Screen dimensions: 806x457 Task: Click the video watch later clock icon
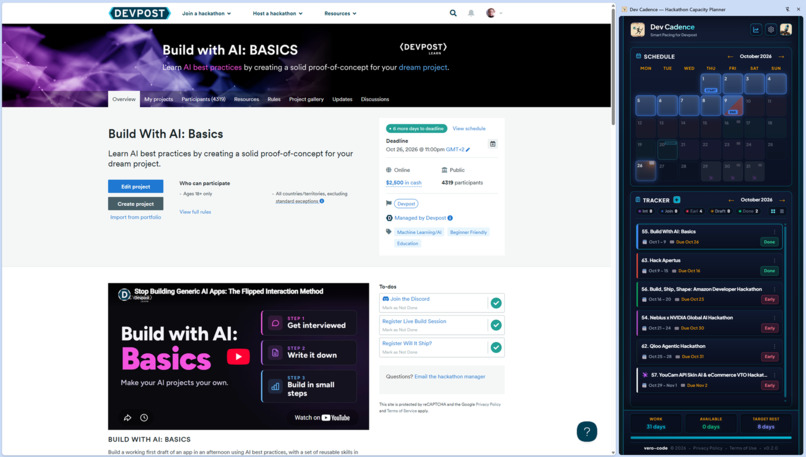(x=144, y=417)
